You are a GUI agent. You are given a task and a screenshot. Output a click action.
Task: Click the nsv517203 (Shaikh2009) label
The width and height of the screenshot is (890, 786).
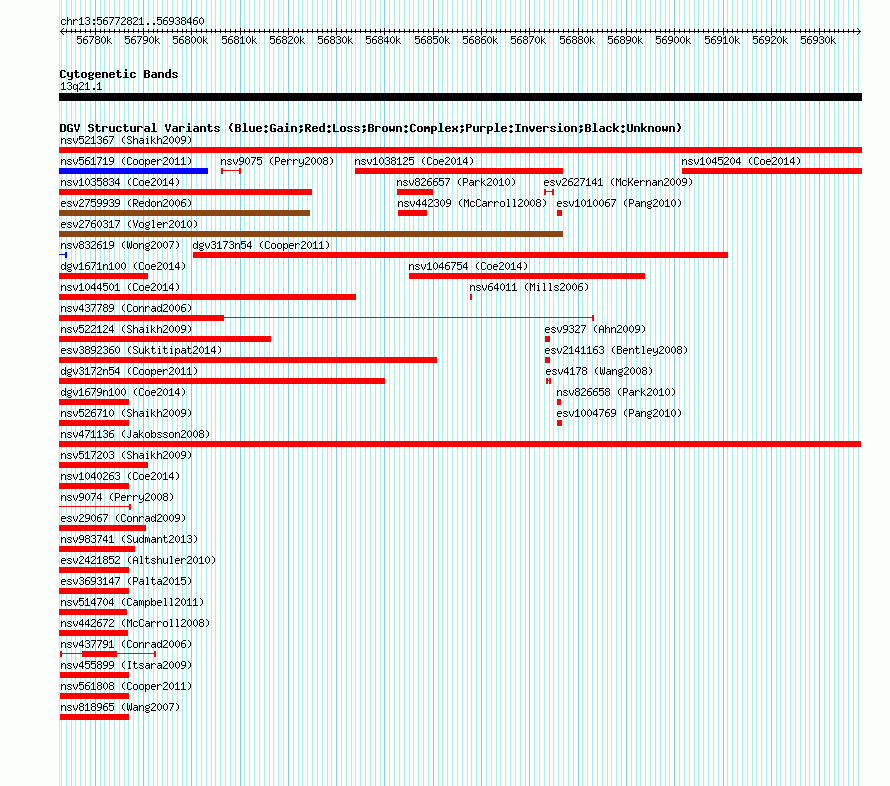[x=126, y=455]
